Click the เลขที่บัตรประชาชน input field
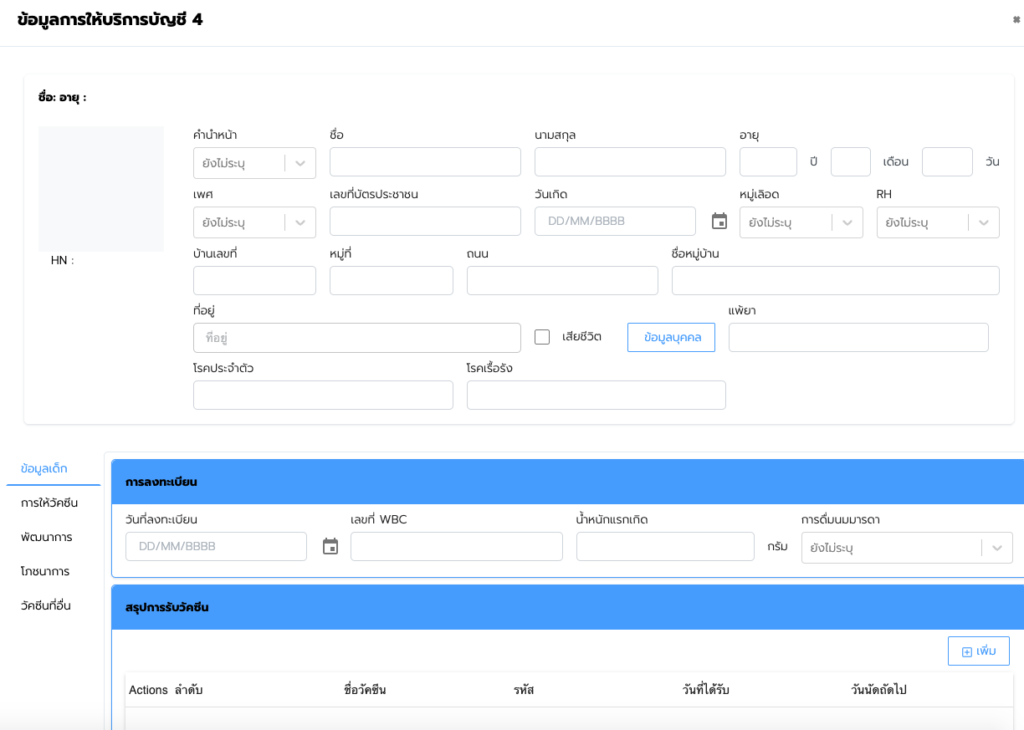1024x730 pixels. pos(425,221)
